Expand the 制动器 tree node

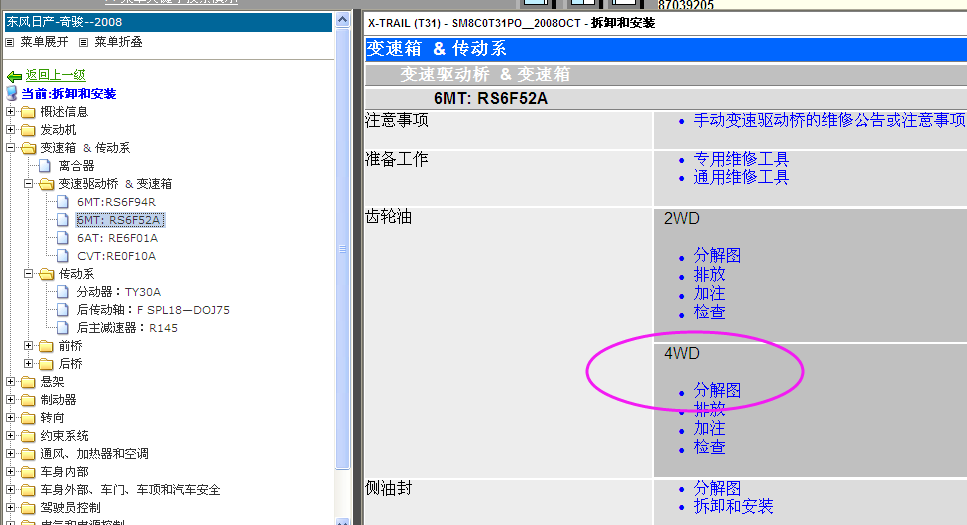point(10,399)
